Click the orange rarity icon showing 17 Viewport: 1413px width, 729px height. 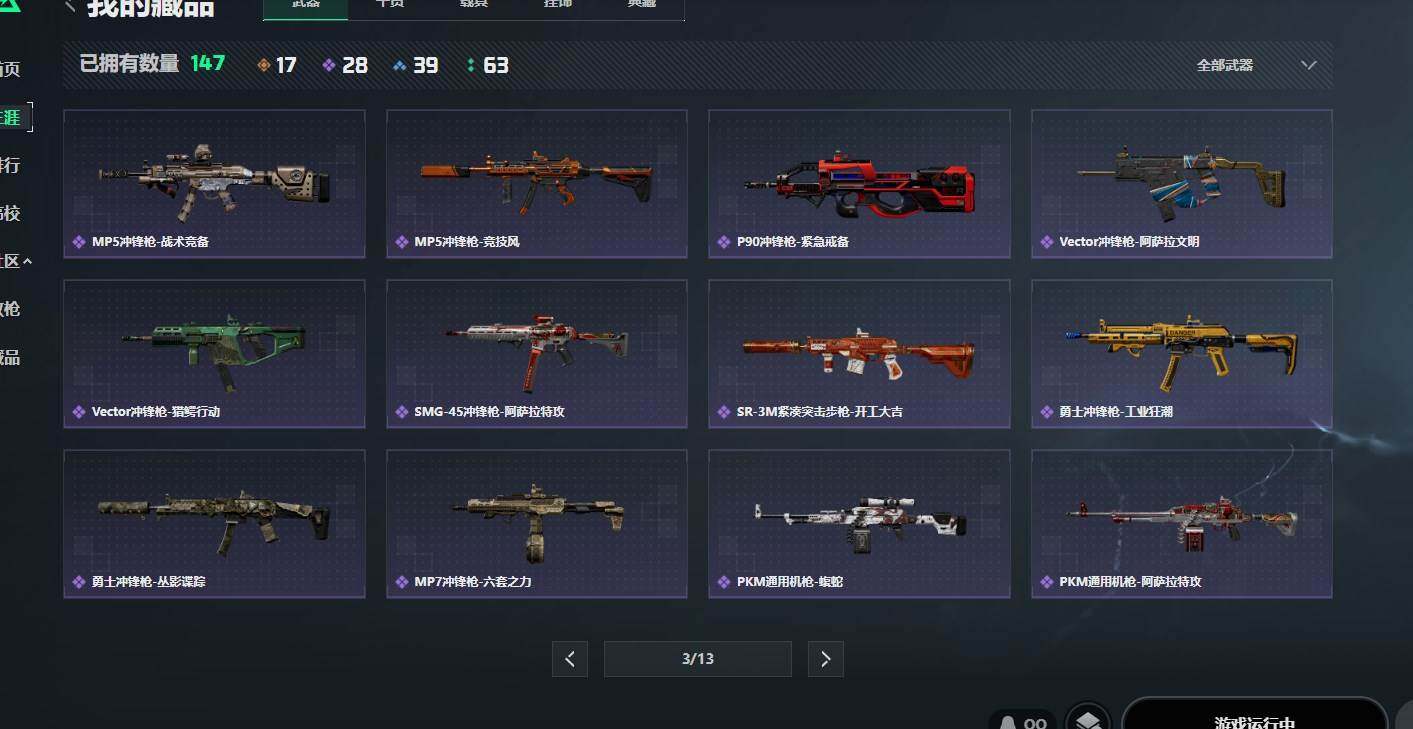point(264,65)
